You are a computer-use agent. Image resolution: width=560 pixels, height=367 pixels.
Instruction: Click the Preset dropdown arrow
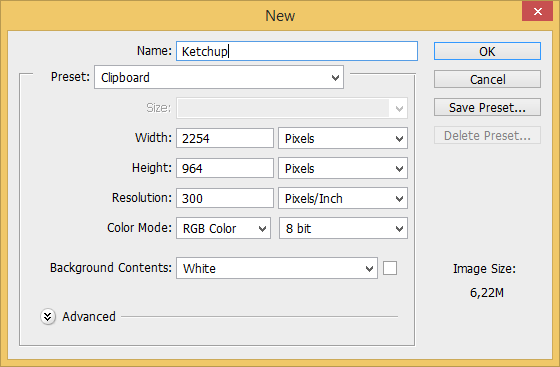point(335,77)
